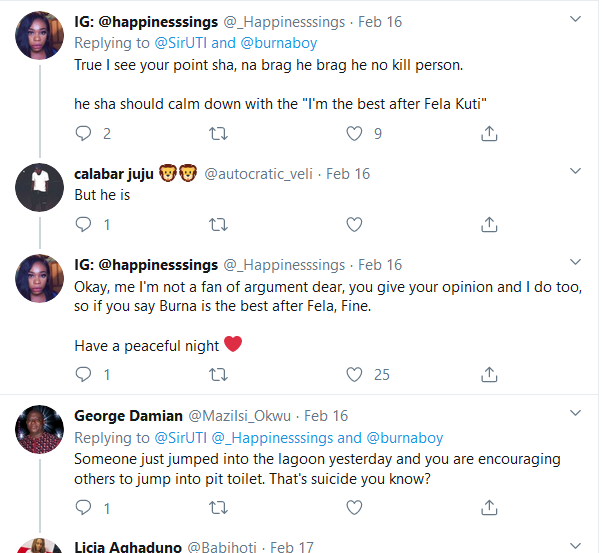Expand options chevron on calabar juju's tweet

576,172
